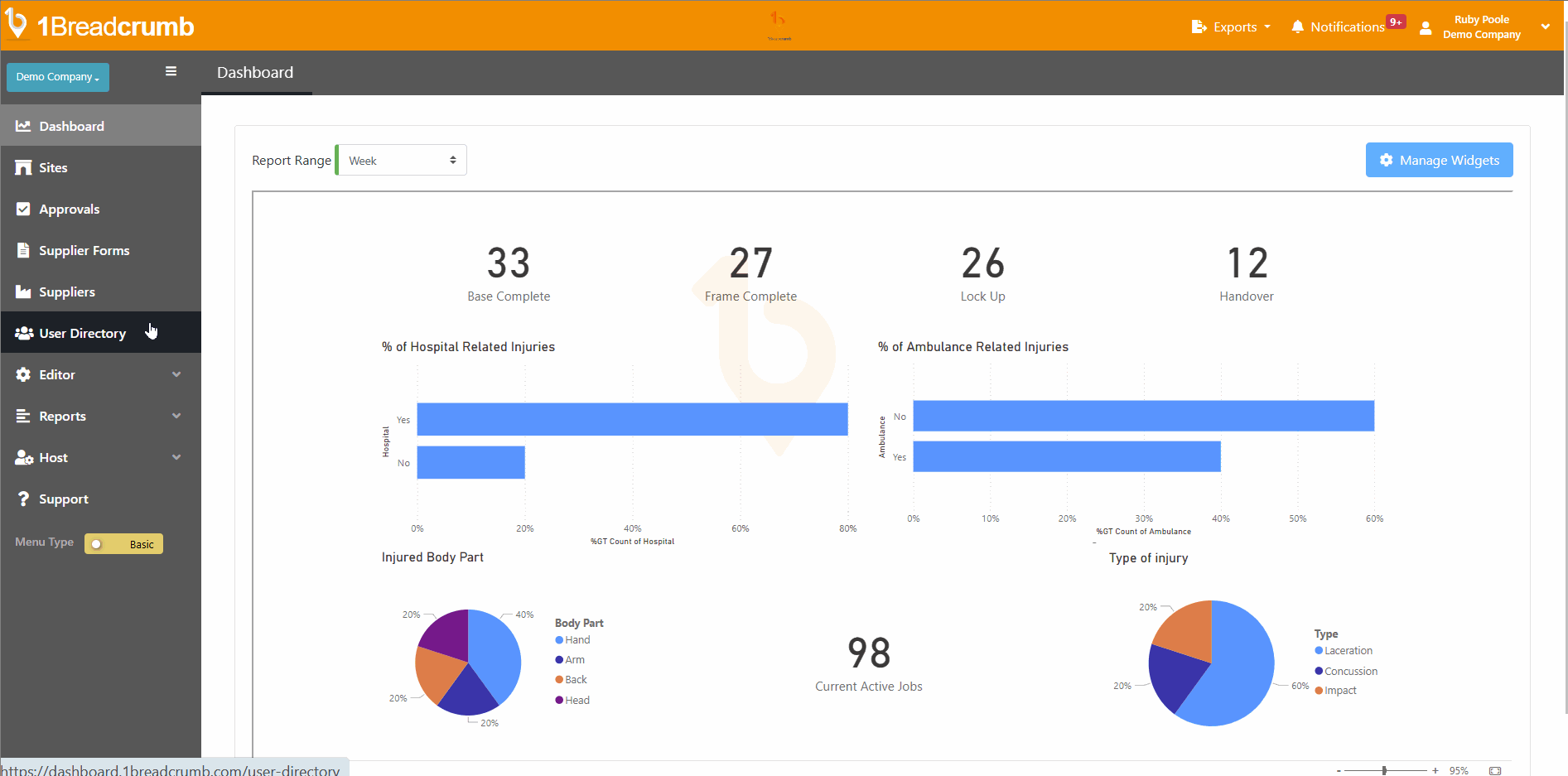Open the Report Range Week dropdown
1568x776 pixels.
point(402,161)
